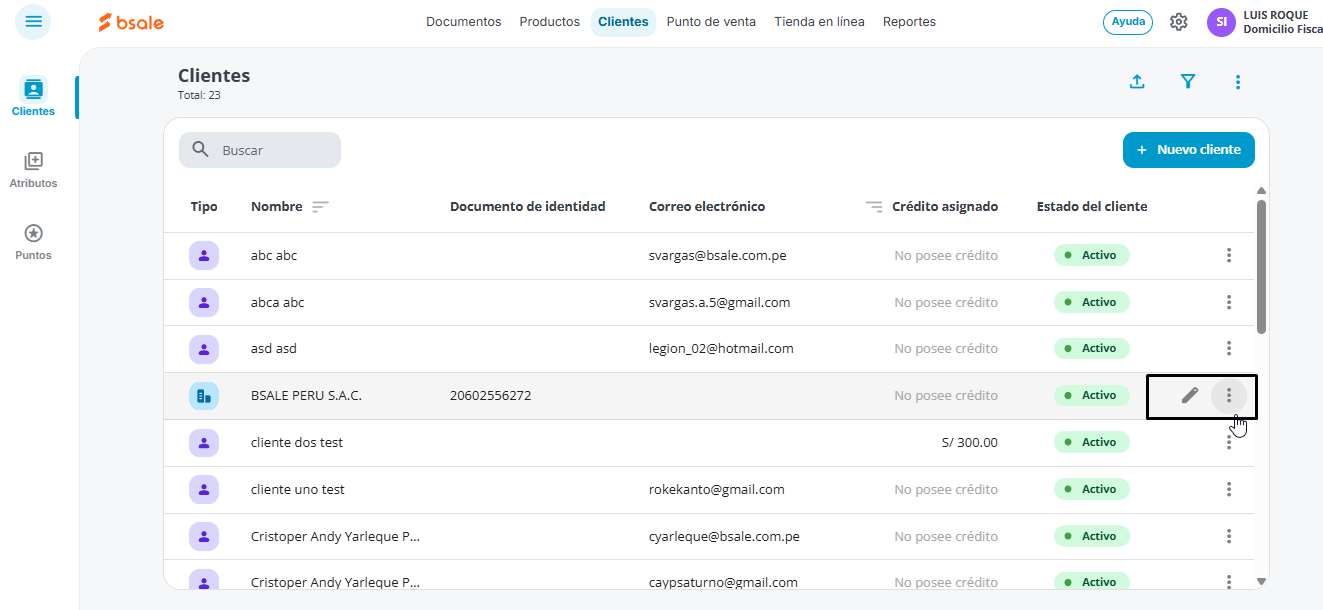
Task: Open options menu for BSALE PERU S.A.C.
Action: (x=1229, y=395)
